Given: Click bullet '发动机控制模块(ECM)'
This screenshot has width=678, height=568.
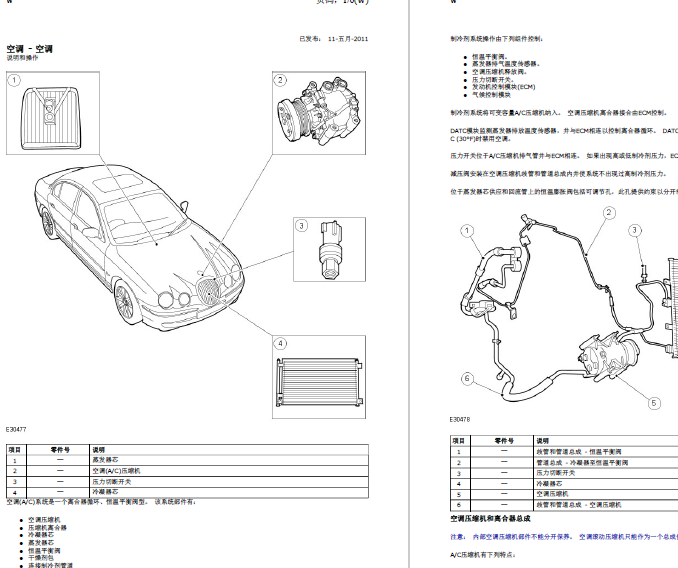Looking at the screenshot, I should [x=504, y=87].
